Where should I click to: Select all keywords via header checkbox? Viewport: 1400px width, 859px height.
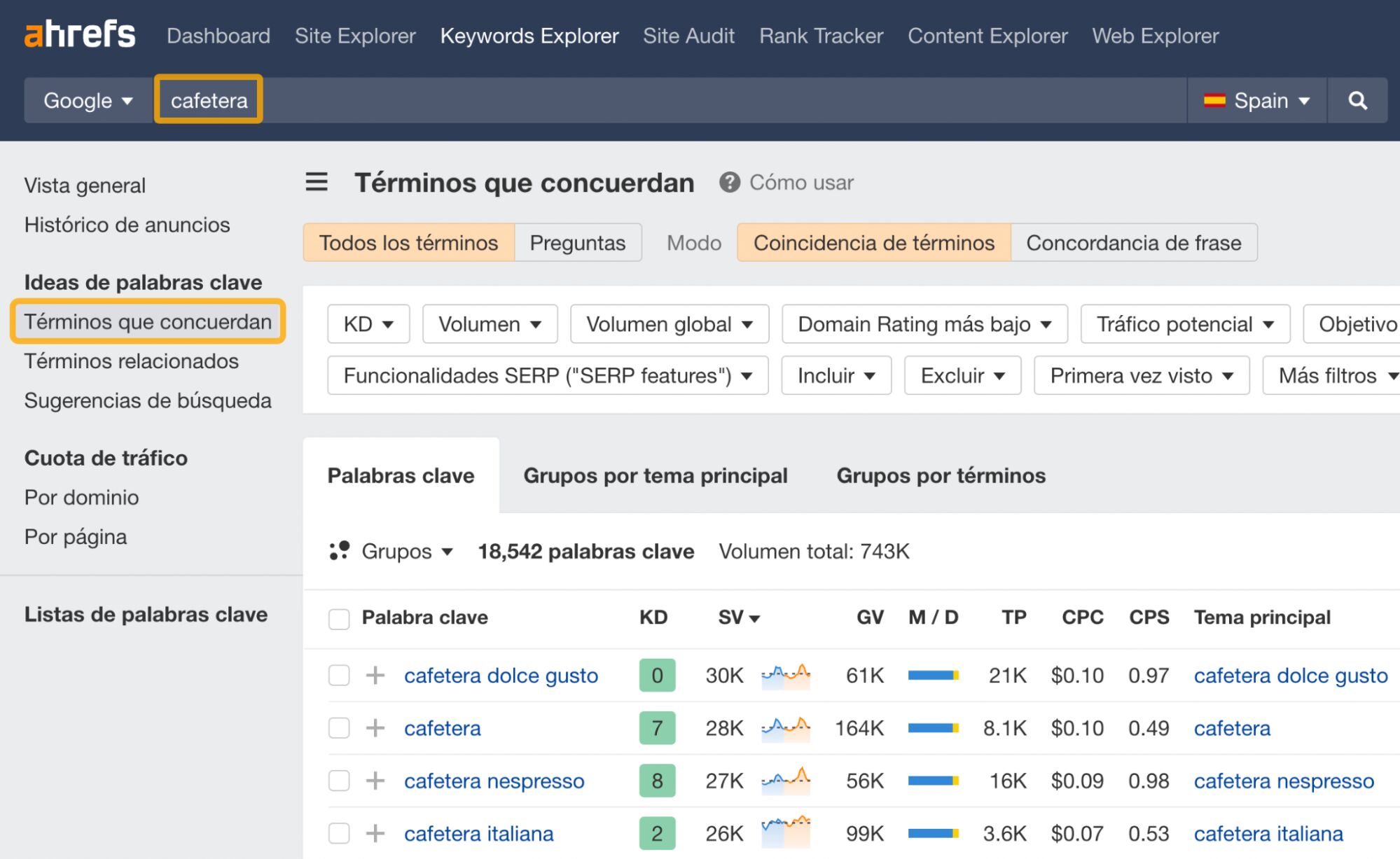click(x=339, y=617)
